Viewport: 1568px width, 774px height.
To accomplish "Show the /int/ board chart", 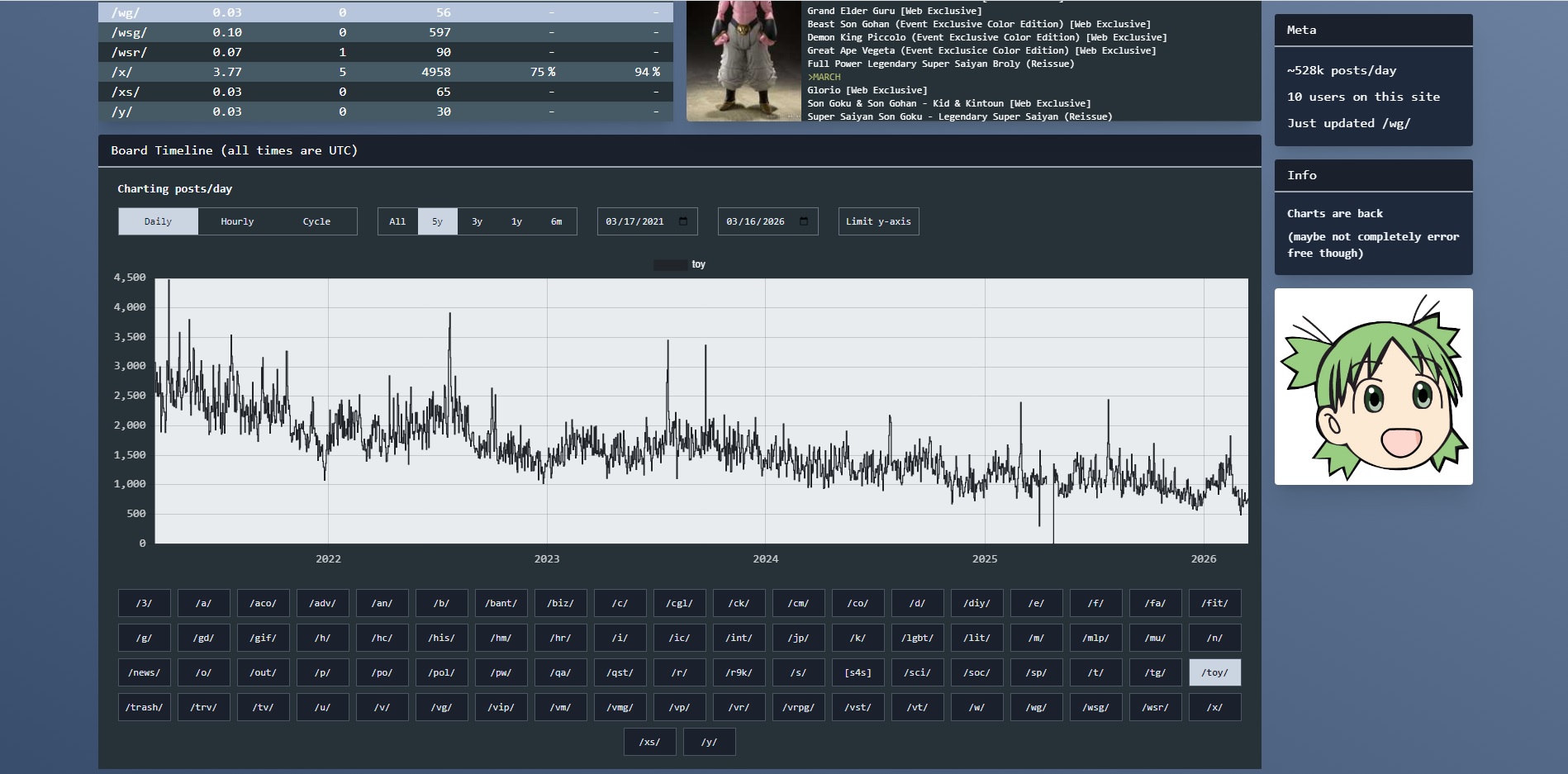I will (739, 638).
